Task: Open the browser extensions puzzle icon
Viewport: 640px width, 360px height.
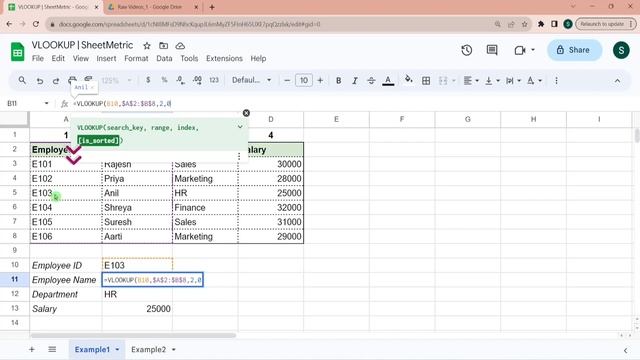Action: (541, 24)
